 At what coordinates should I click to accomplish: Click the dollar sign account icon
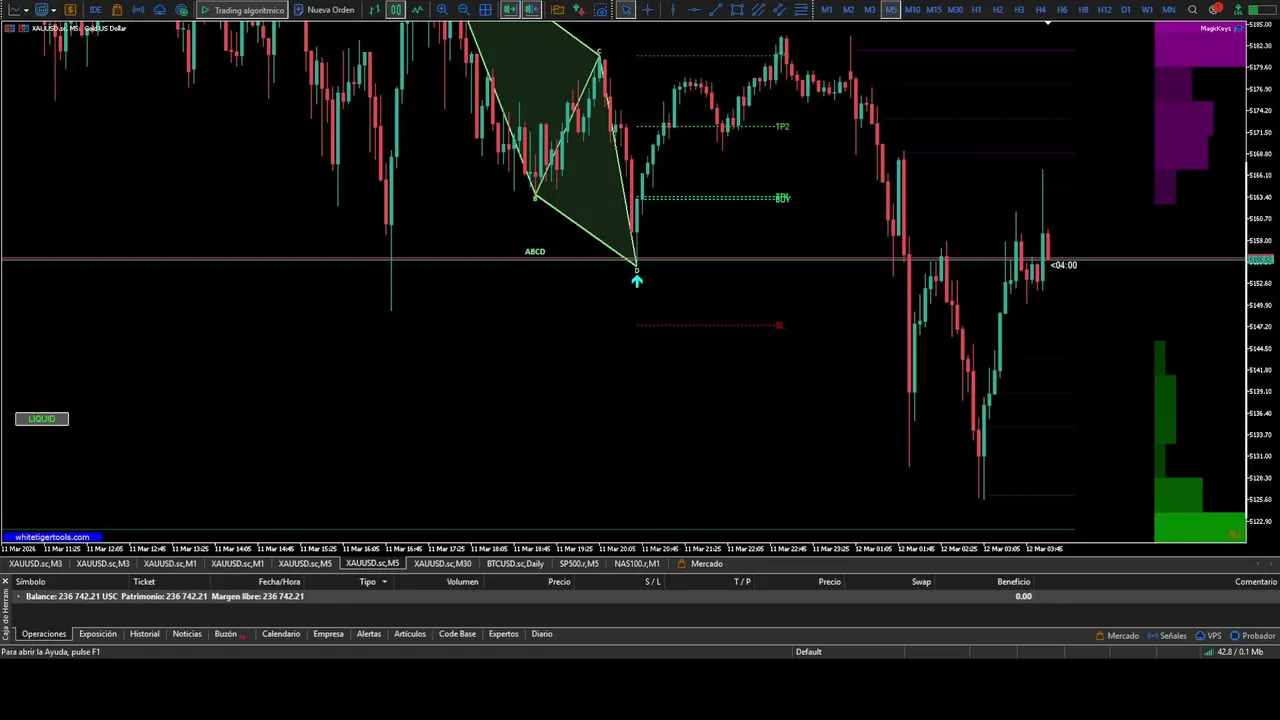pyautogui.click(x=70, y=10)
